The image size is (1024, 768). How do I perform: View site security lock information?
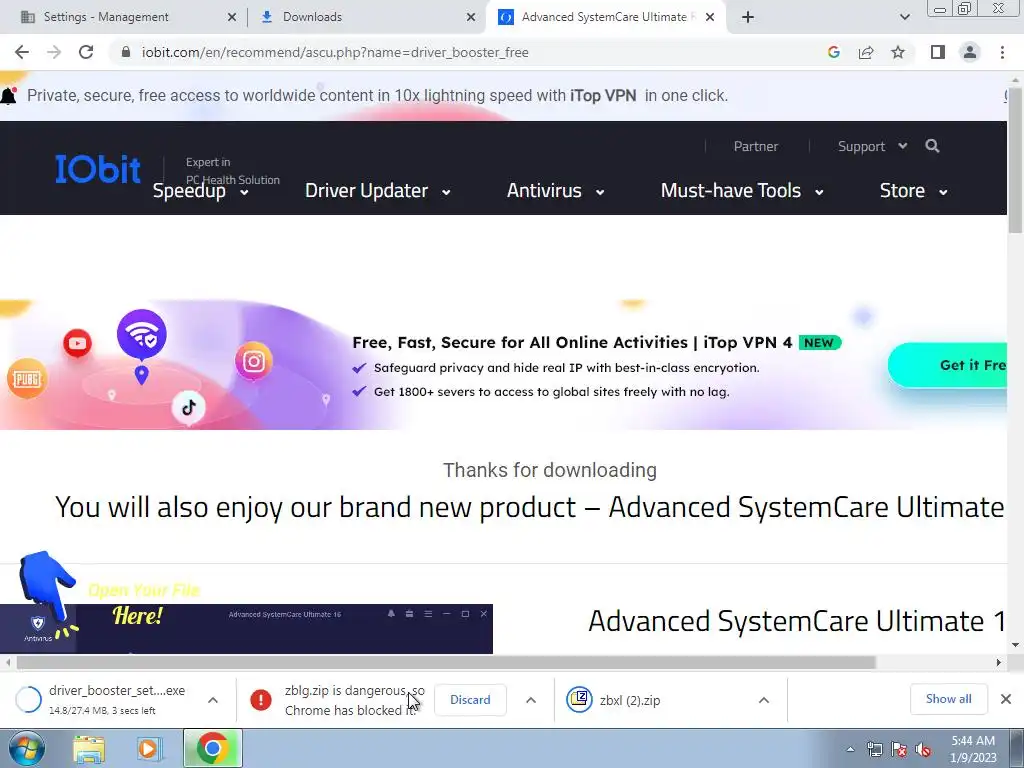point(126,52)
